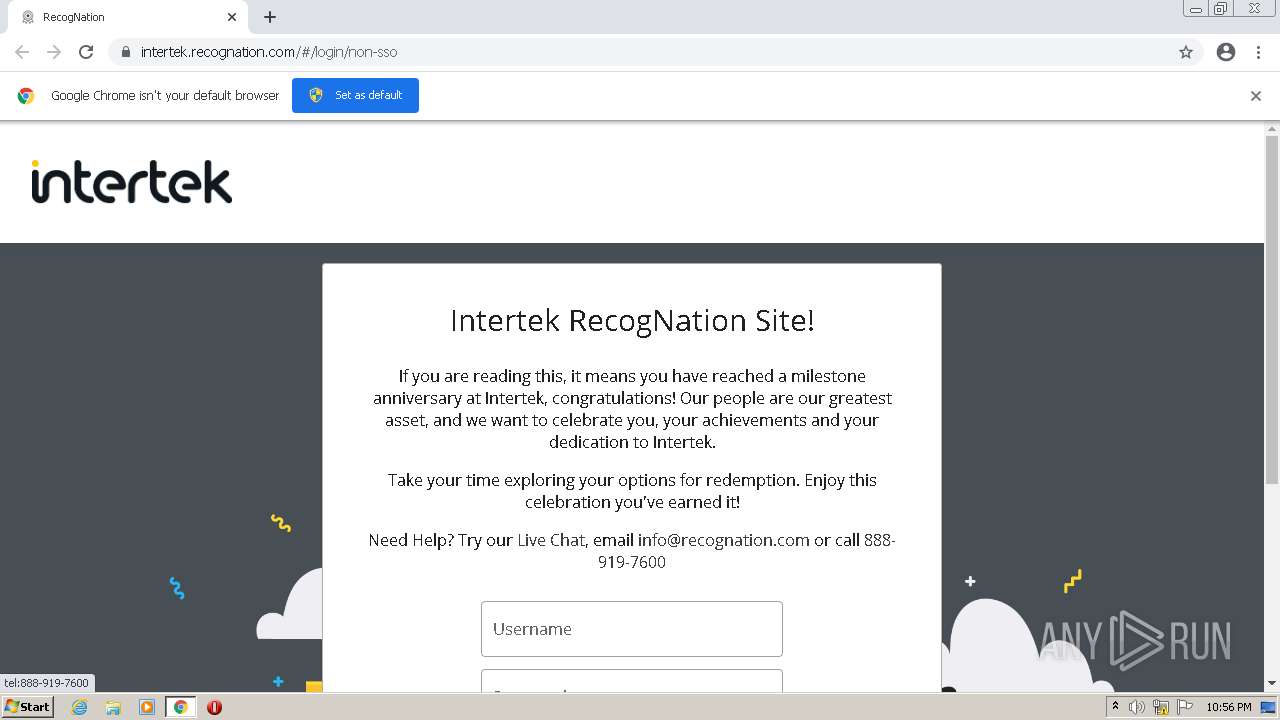Open the Chrome three-dot menu
1280x720 pixels.
1258,52
